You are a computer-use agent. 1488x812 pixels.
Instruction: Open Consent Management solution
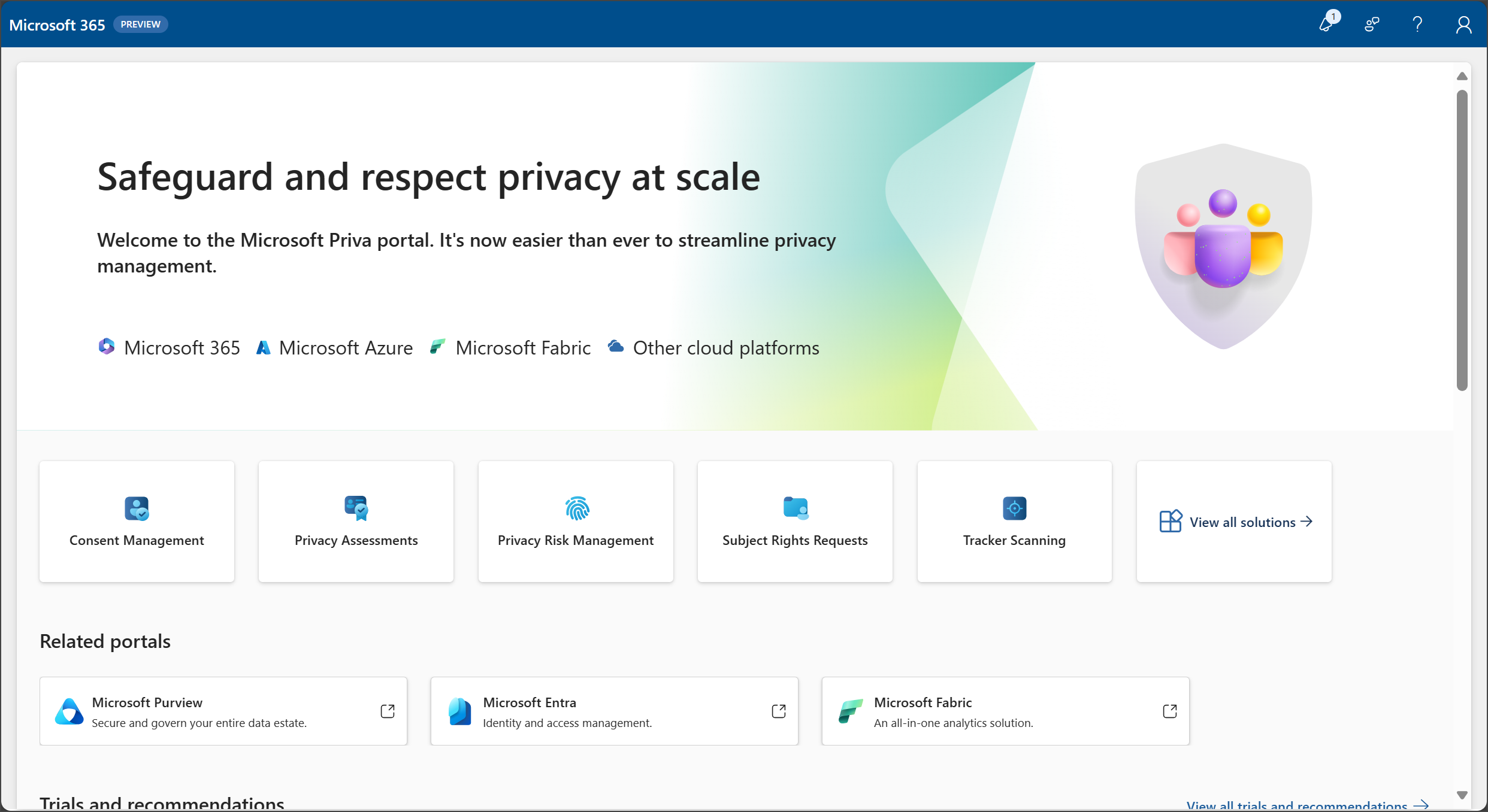pyautogui.click(x=137, y=521)
